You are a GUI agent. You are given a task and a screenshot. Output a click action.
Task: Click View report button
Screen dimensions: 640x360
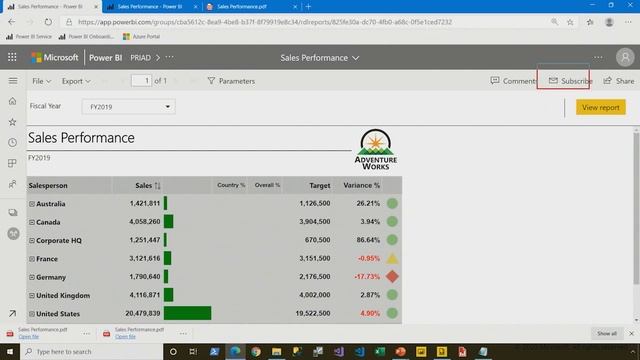coord(600,107)
